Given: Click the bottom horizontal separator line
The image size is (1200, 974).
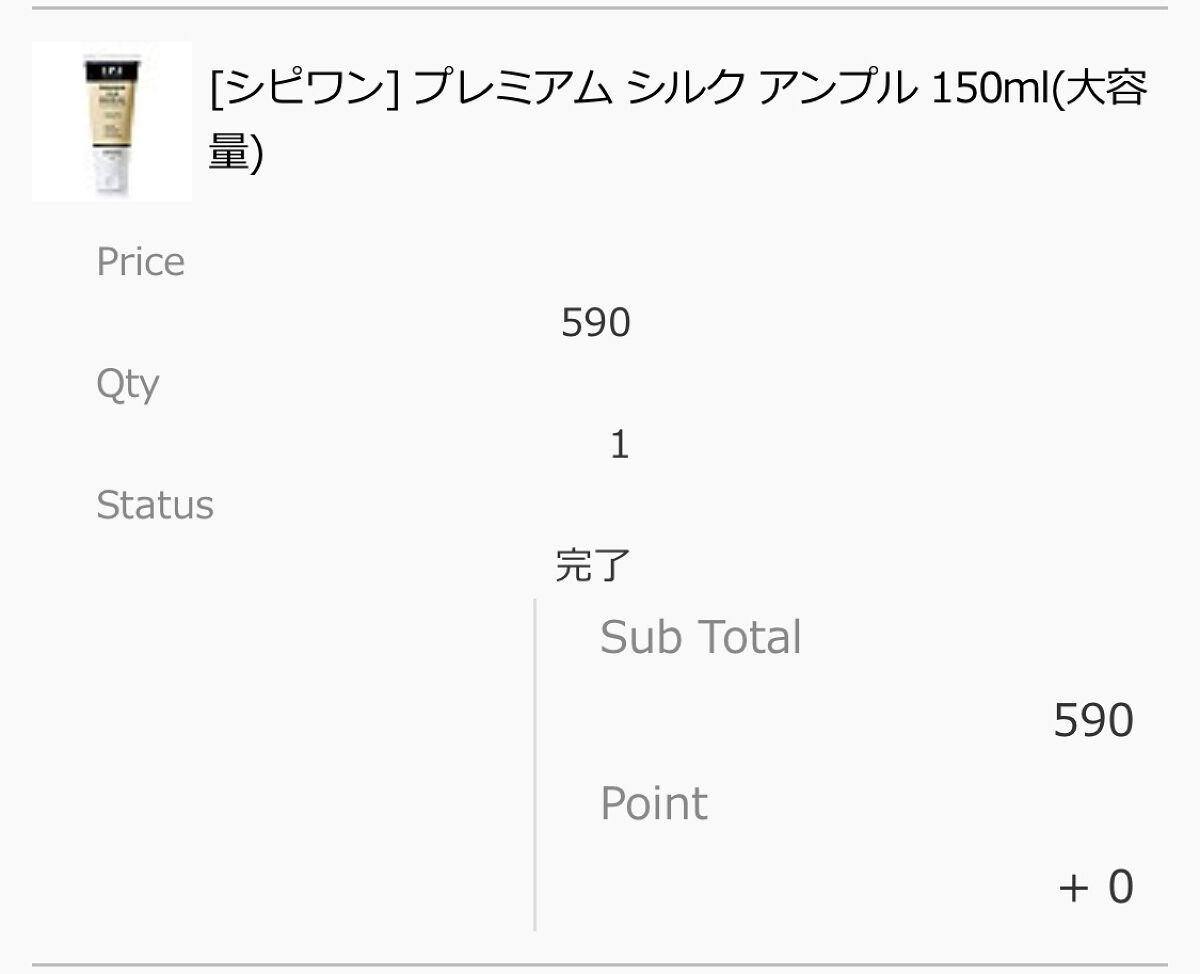Looking at the screenshot, I should click(x=600, y=965).
